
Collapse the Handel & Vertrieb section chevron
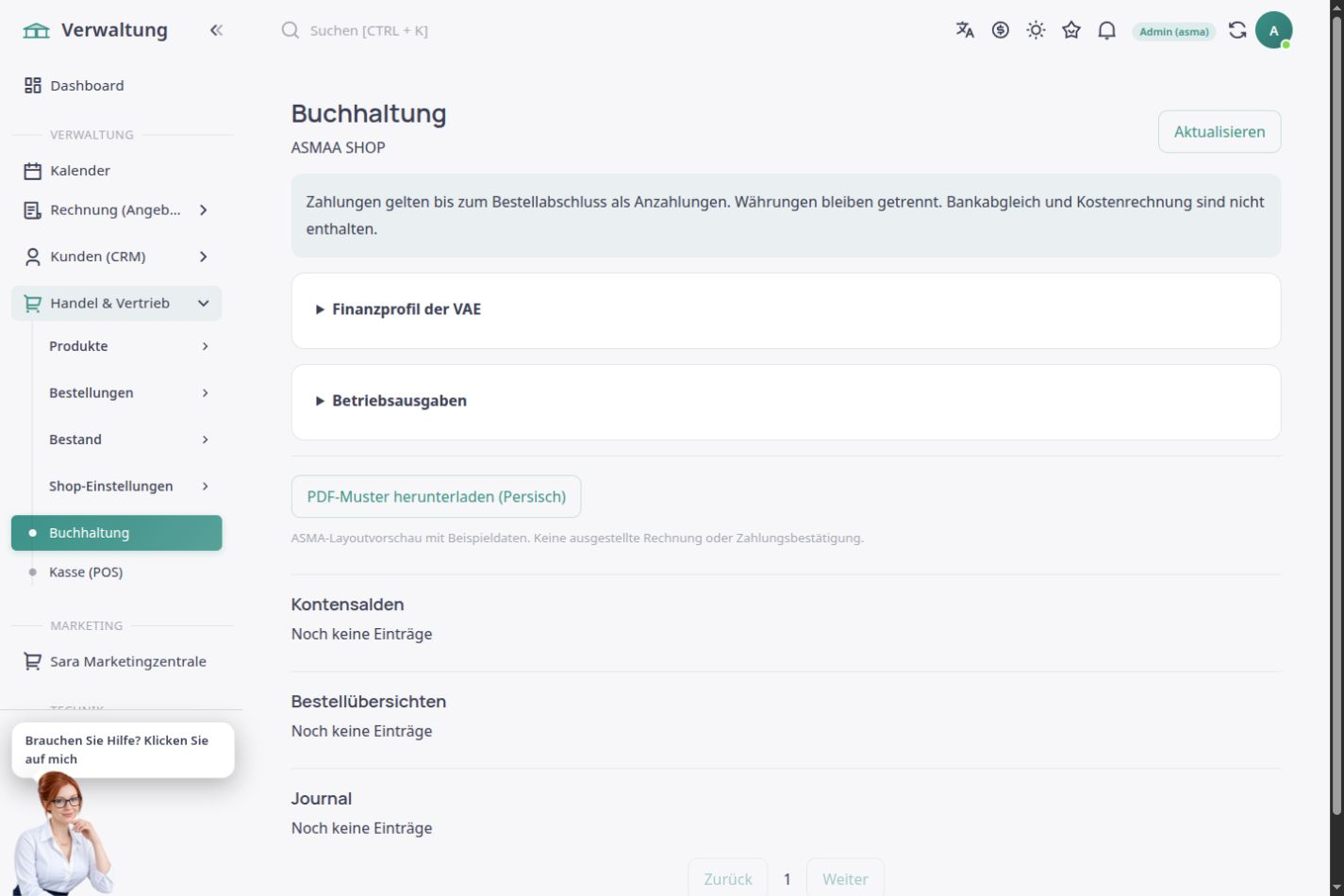click(x=203, y=304)
